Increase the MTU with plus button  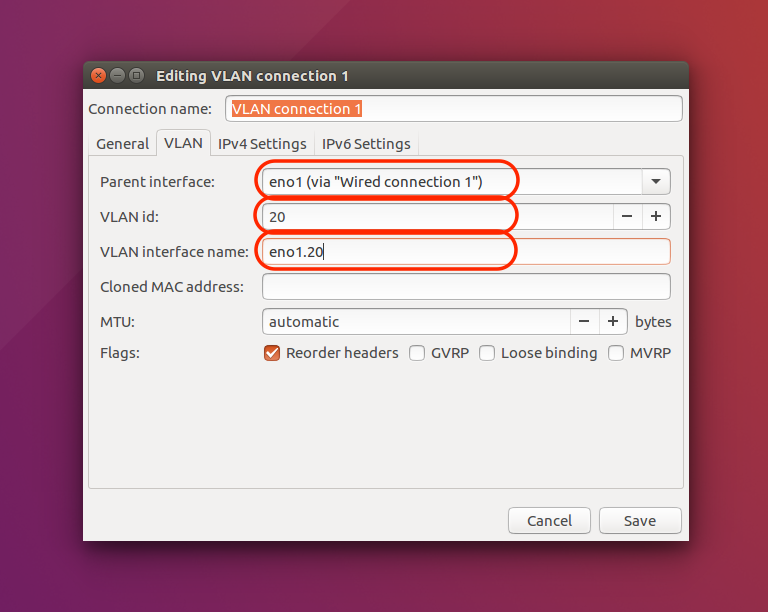coord(613,322)
